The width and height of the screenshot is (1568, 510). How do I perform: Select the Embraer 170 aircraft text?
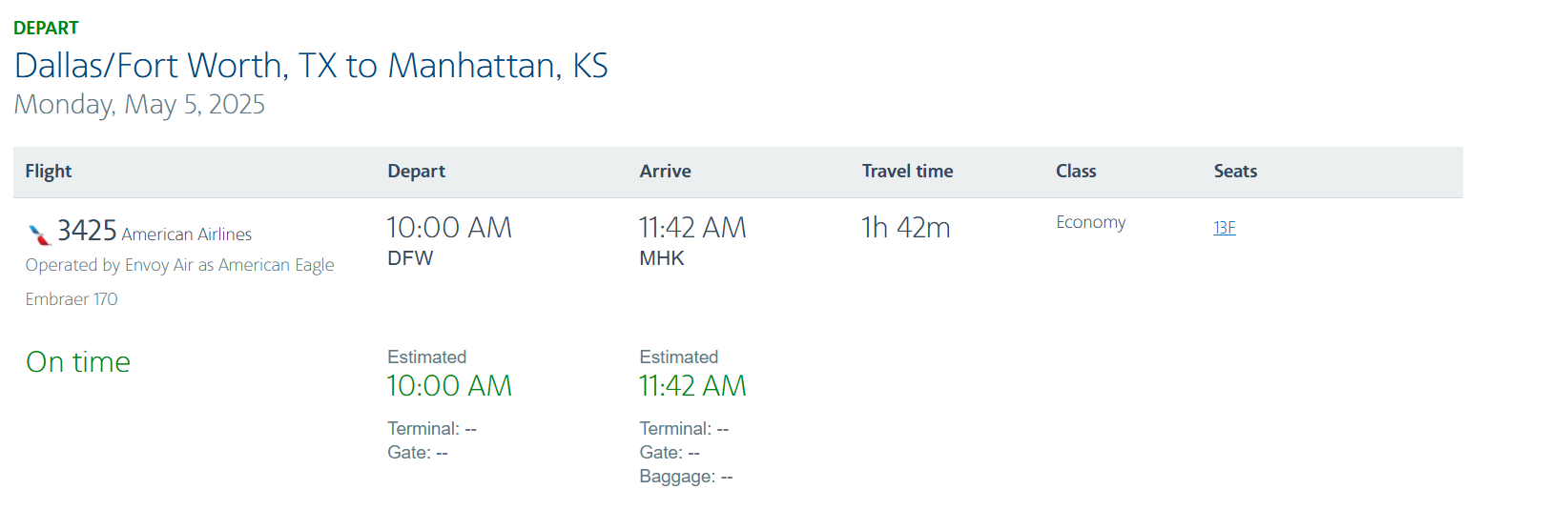click(72, 299)
